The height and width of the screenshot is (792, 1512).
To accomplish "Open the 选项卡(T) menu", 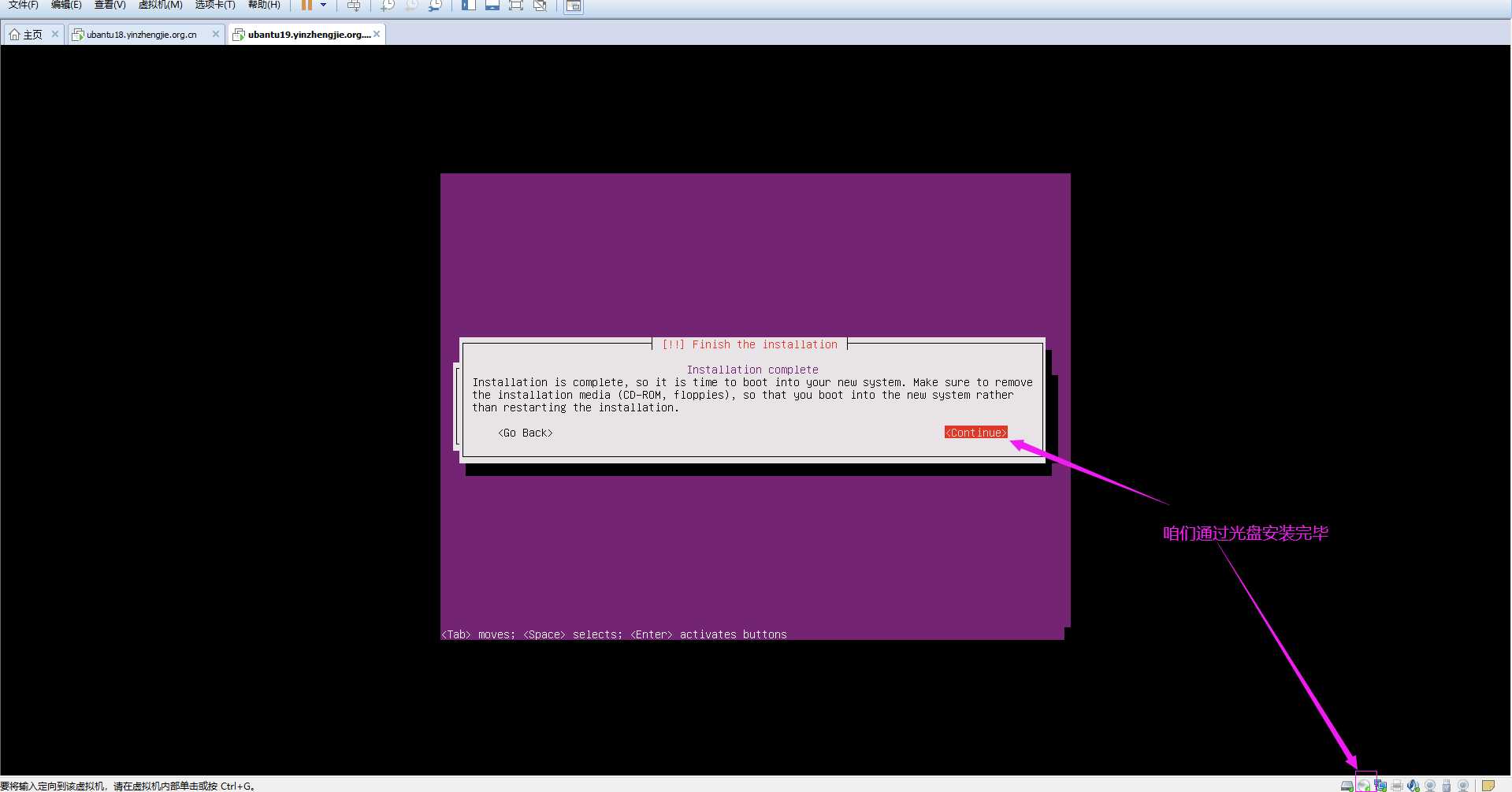I will (215, 5).
